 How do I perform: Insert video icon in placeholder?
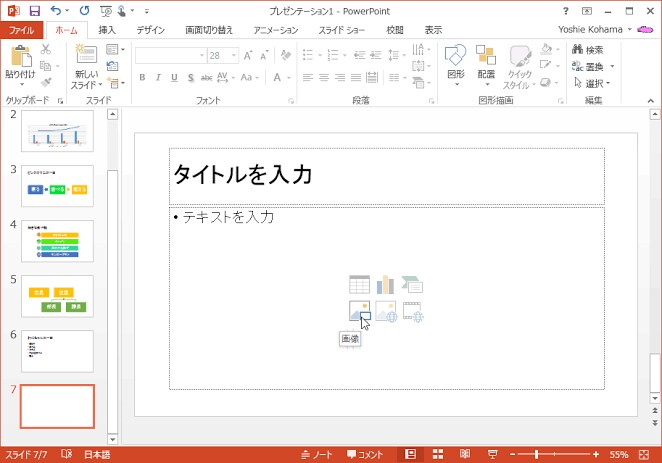[413, 311]
